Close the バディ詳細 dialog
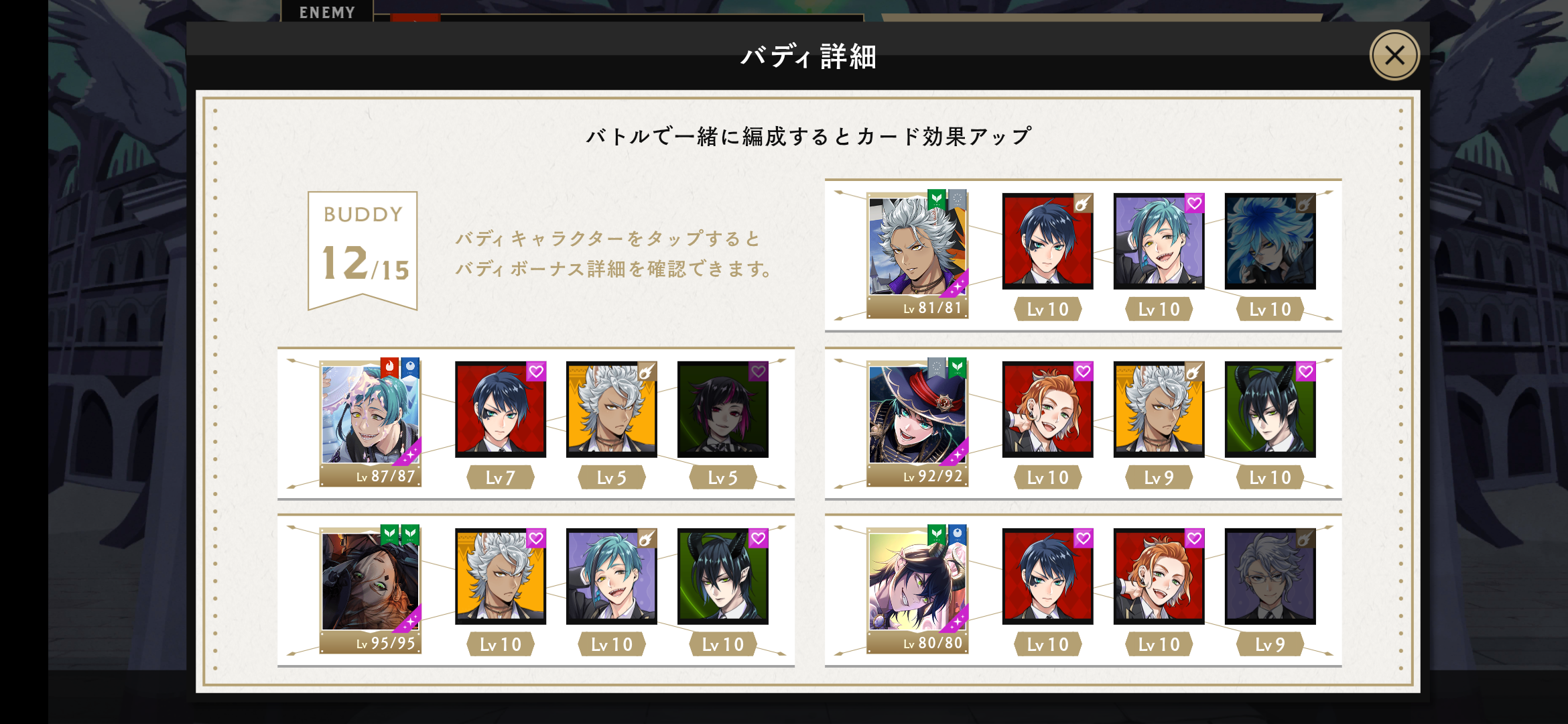Image resolution: width=1568 pixels, height=724 pixels. point(1394,55)
